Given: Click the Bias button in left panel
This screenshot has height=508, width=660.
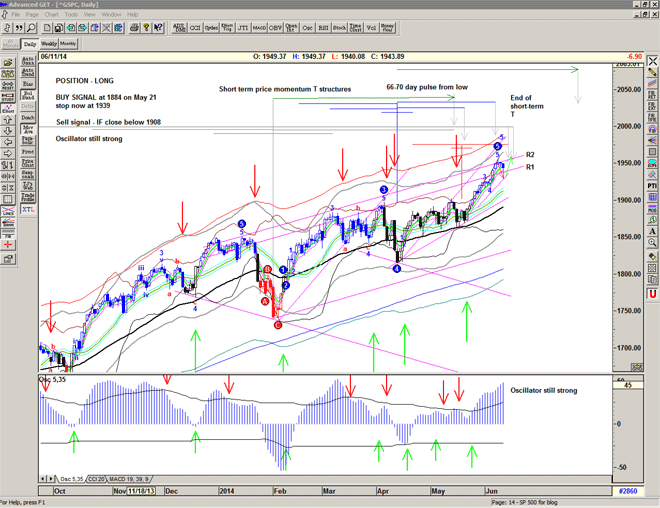Looking at the screenshot, I should (x=28, y=79).
